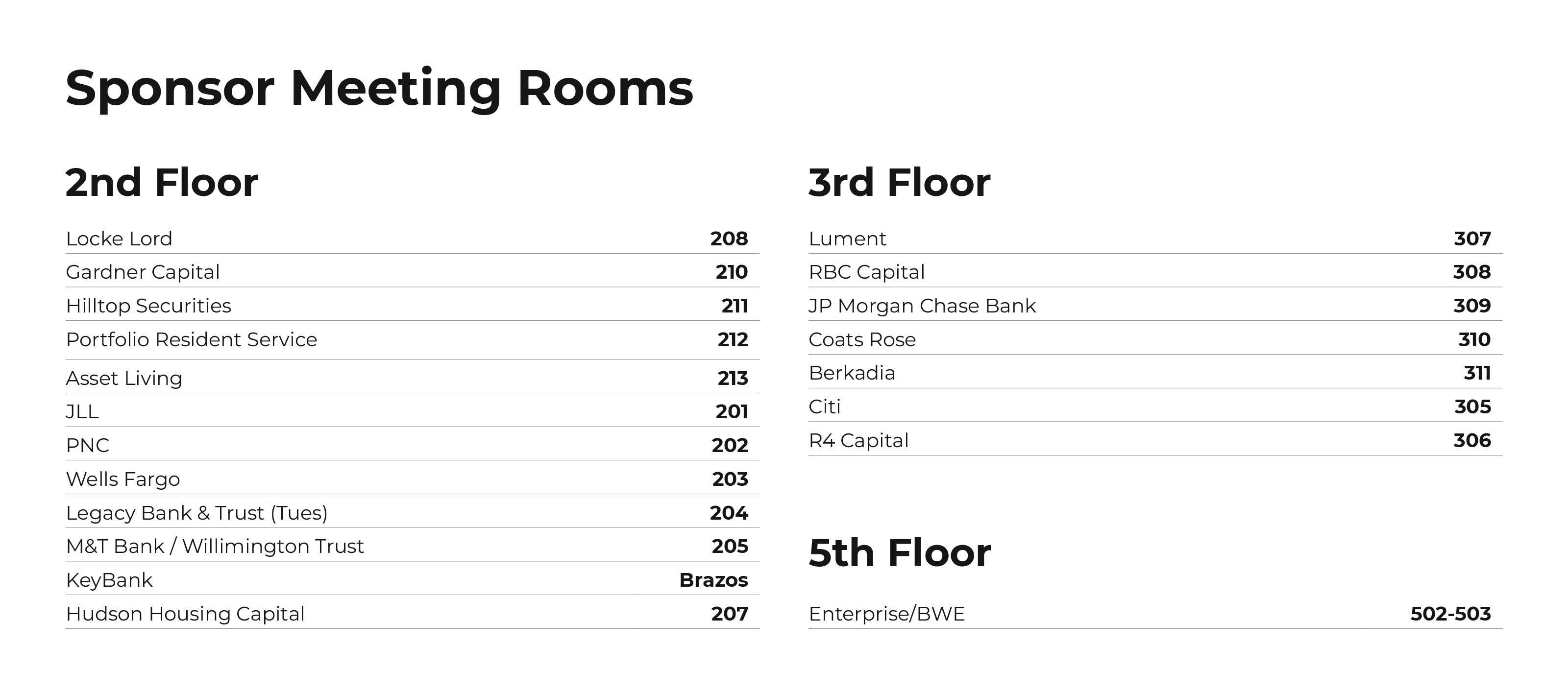Click room number 201 beside JLL
Screen dimensions: 1568x694
(732, 412)
